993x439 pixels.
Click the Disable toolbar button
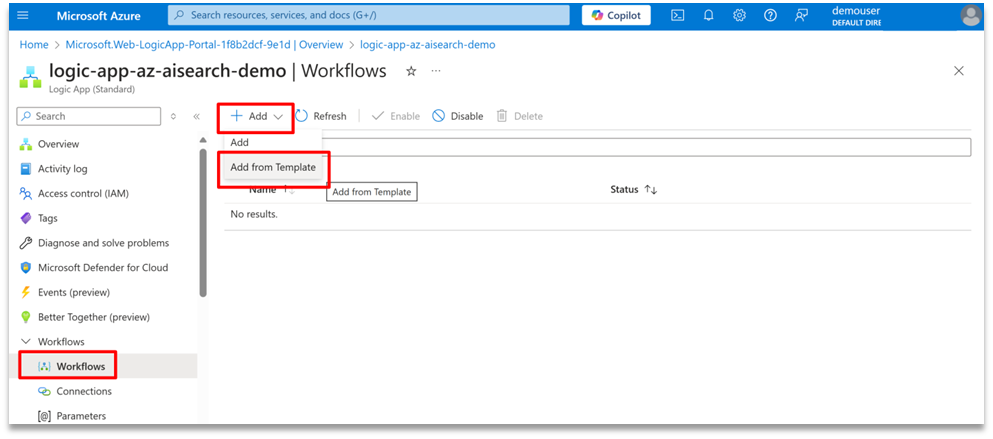click(458, 117)
